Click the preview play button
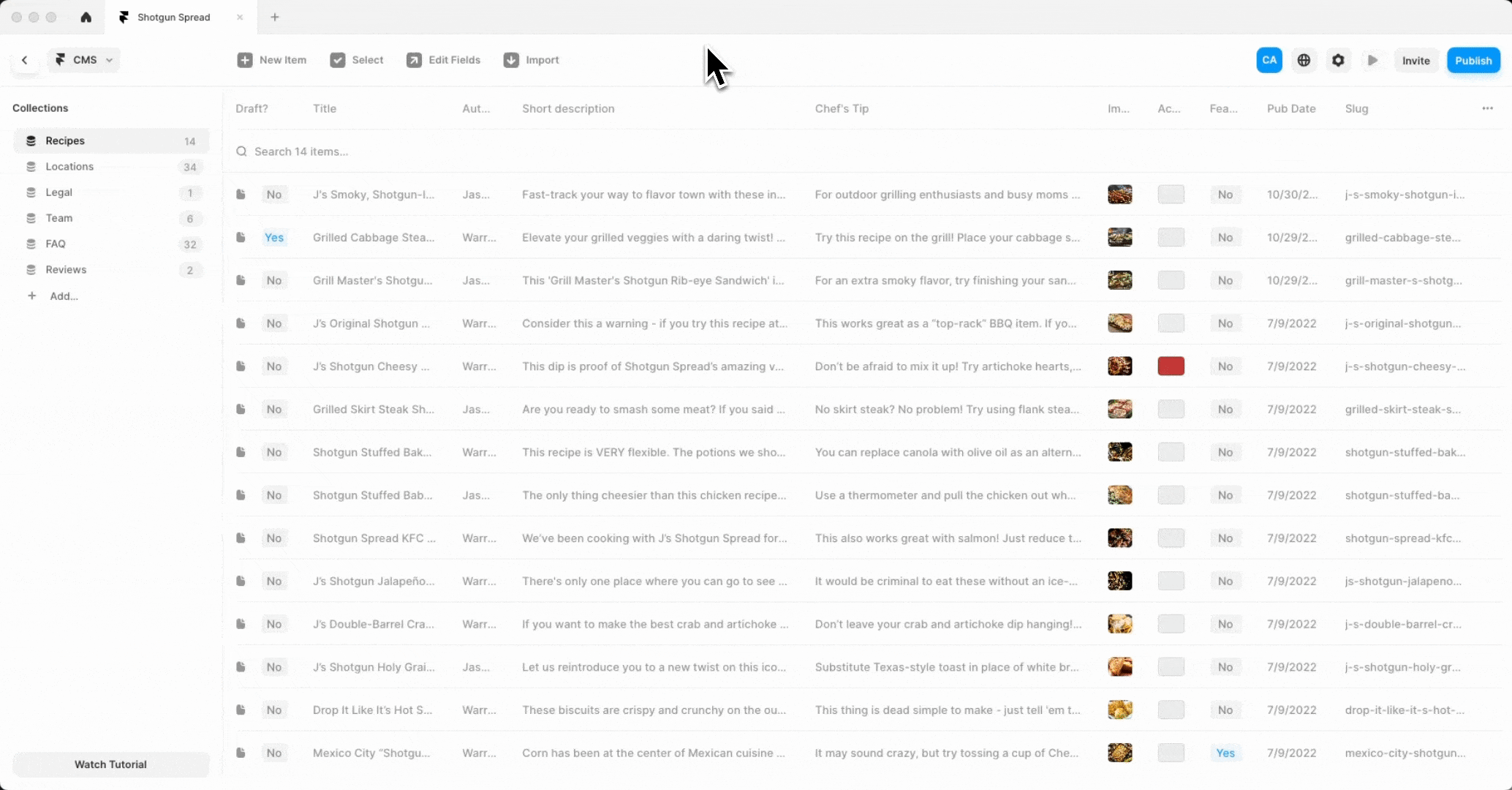 (x=1372, y=60)
